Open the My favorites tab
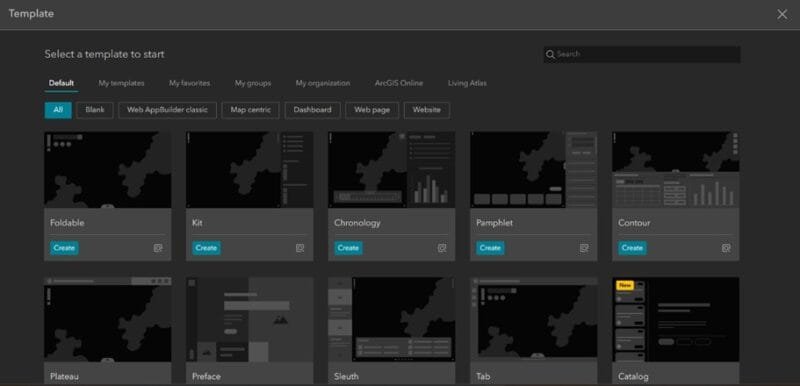The width and height of the screenshot is (800, 386). pos(189,83)
